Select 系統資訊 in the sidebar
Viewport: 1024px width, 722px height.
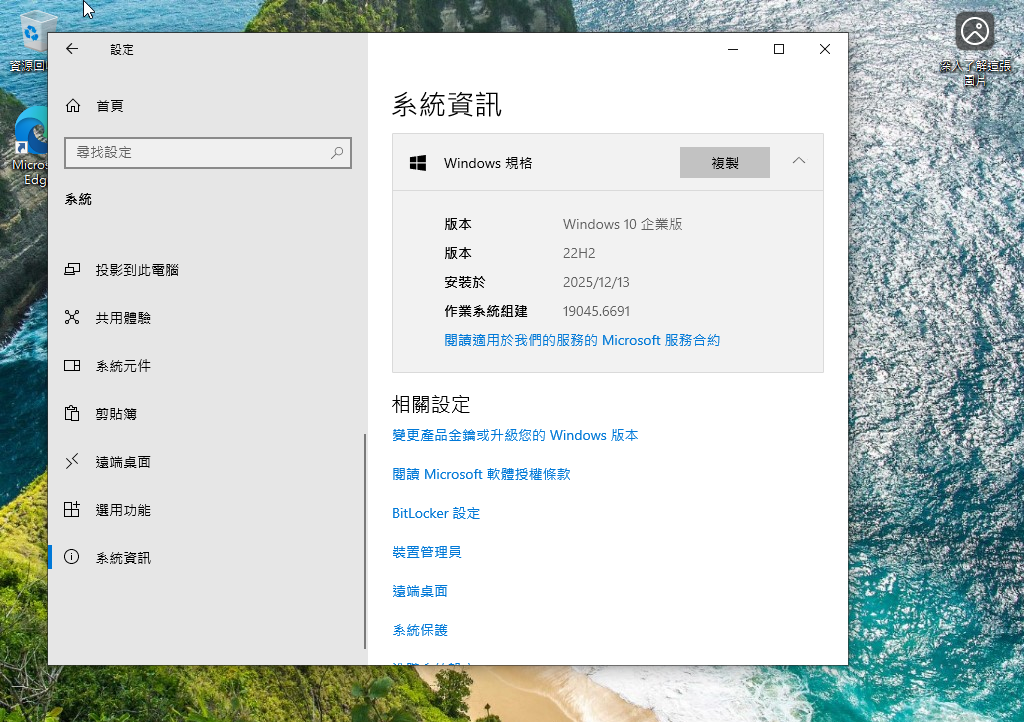[123, 558]
